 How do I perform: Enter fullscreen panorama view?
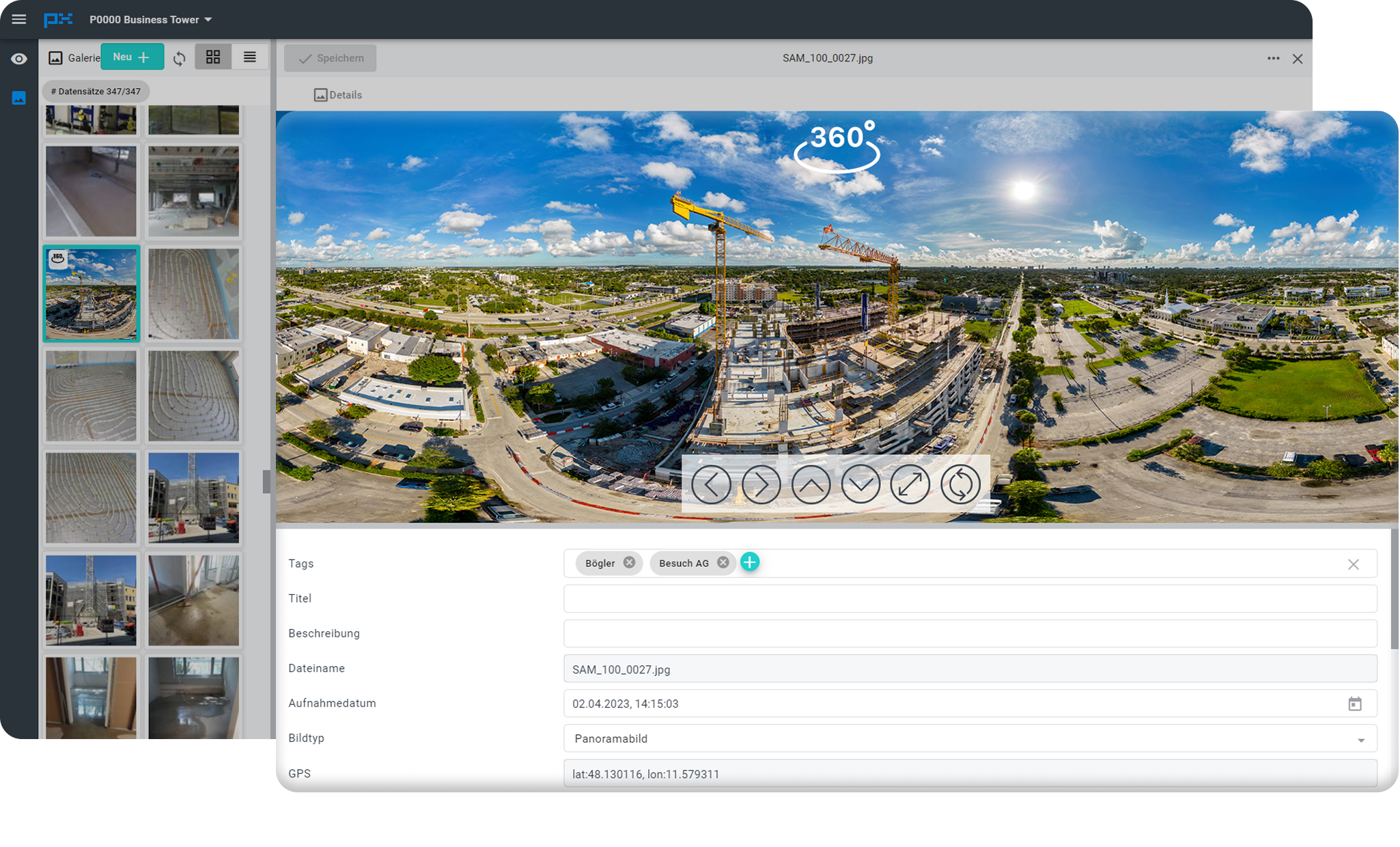point(910,484)
